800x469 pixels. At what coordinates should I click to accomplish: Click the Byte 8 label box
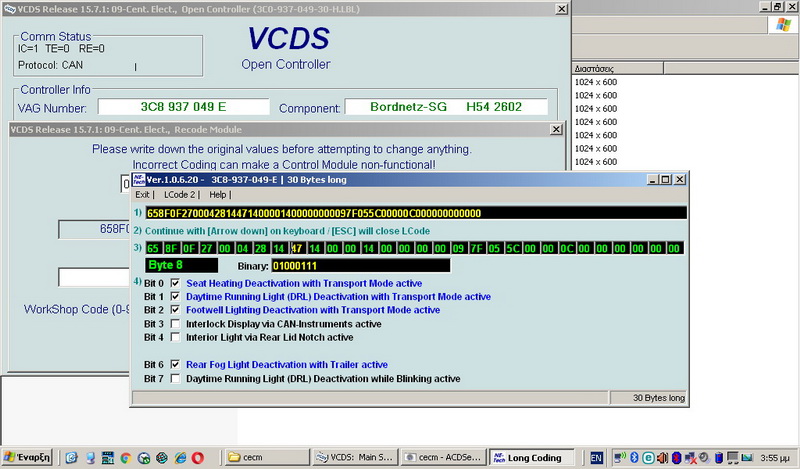(x=182, y=265)
